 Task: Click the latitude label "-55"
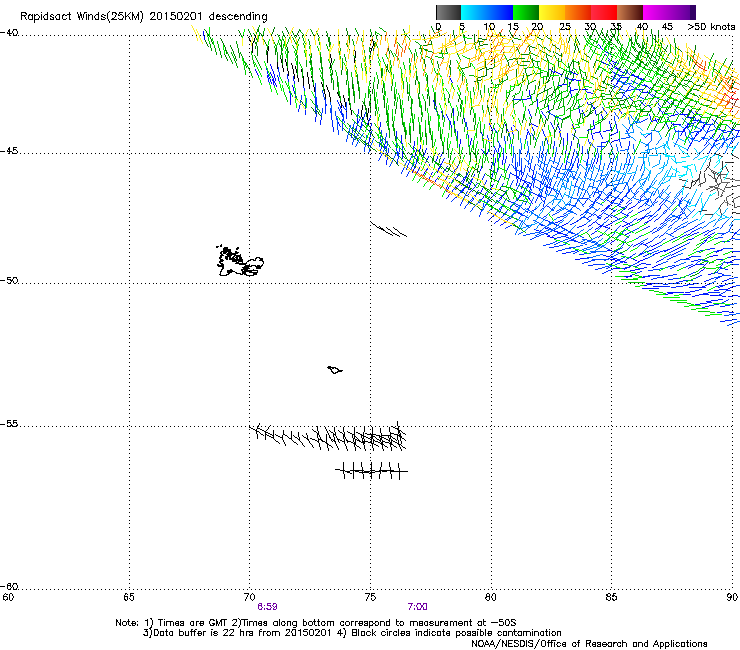coord(9,424)
